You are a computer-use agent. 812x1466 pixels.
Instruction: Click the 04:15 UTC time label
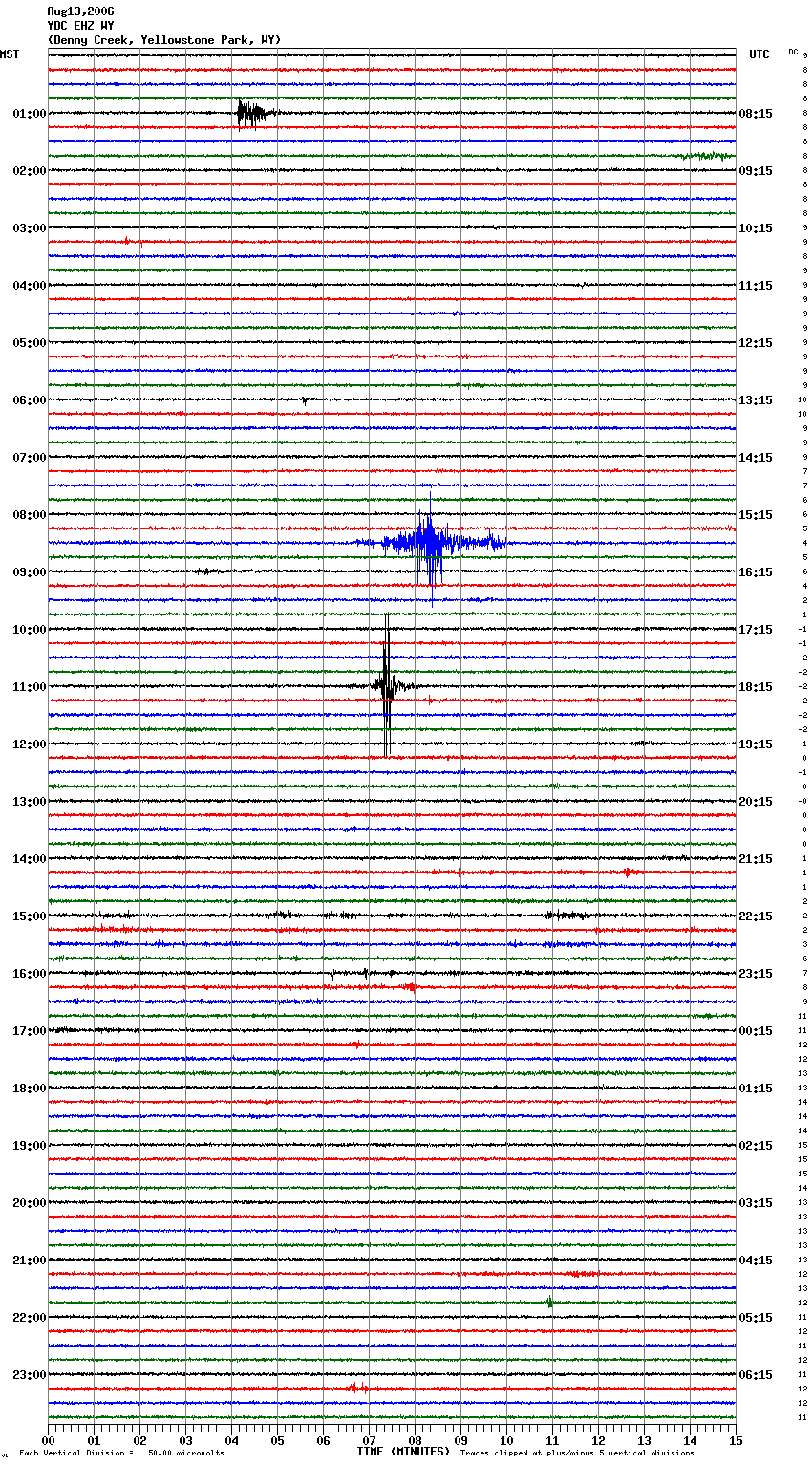[x=756, y=1261]
